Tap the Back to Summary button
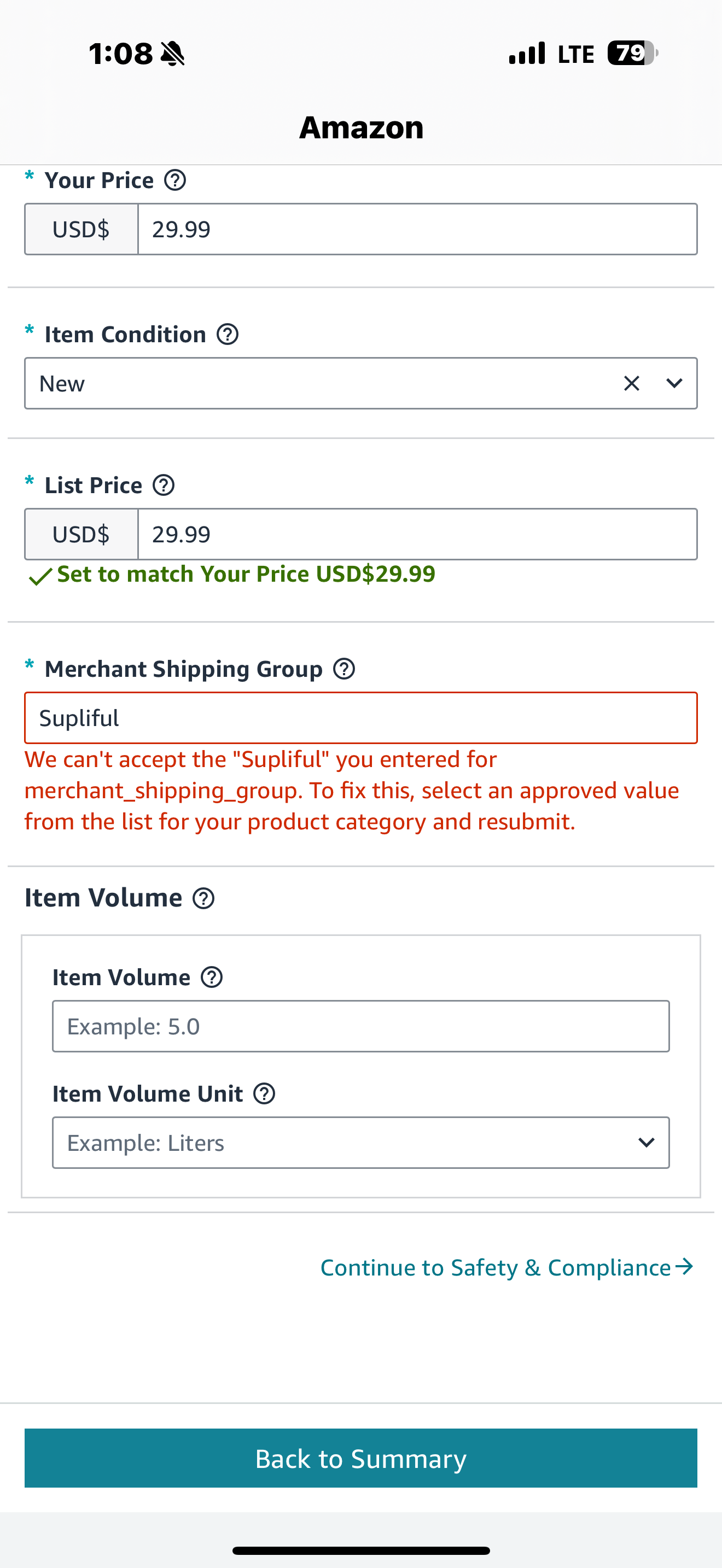The image size is (722, 1568). coord(361,1458)
